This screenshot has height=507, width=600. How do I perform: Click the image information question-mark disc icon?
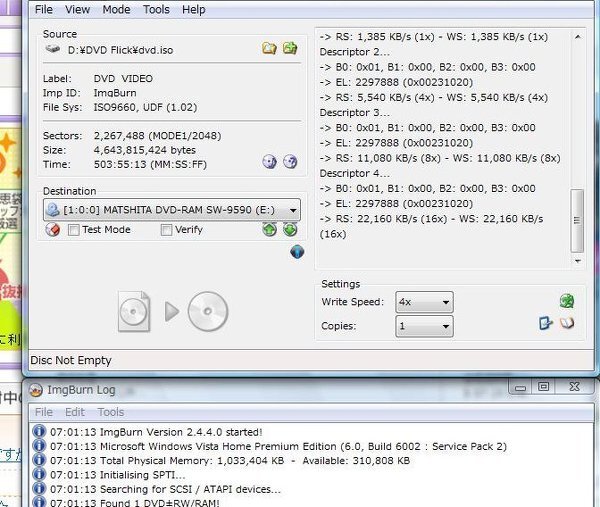[x=290, y=161]
